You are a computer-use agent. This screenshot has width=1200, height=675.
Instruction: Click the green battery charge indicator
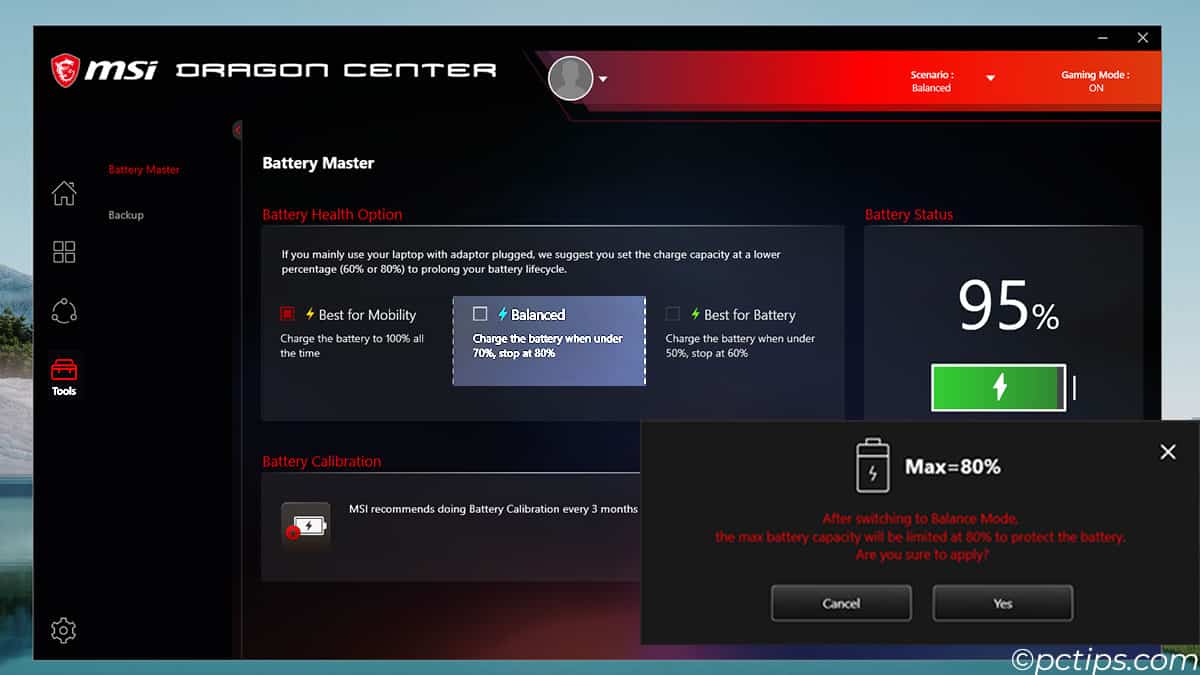[x=998, y=387]
